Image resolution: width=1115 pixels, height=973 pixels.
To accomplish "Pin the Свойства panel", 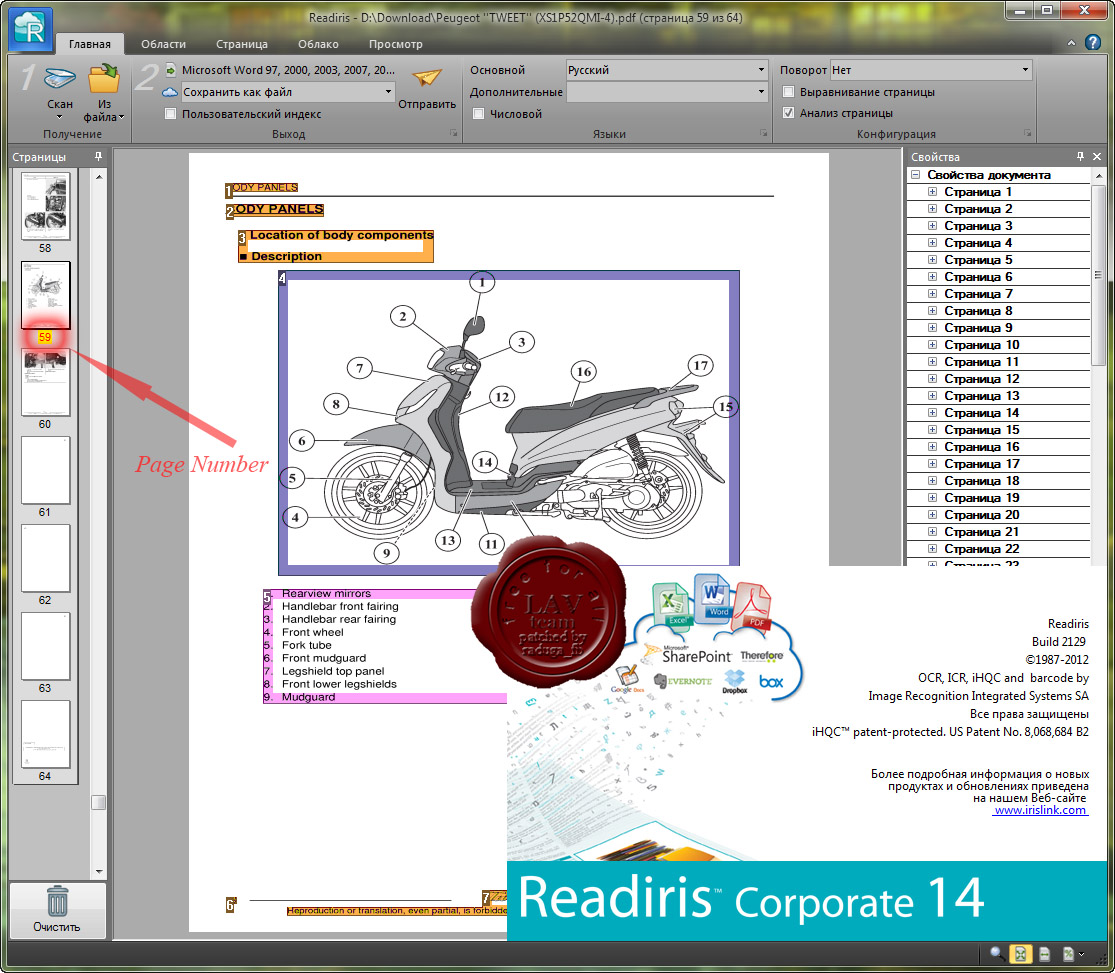I will [1080, 156].
